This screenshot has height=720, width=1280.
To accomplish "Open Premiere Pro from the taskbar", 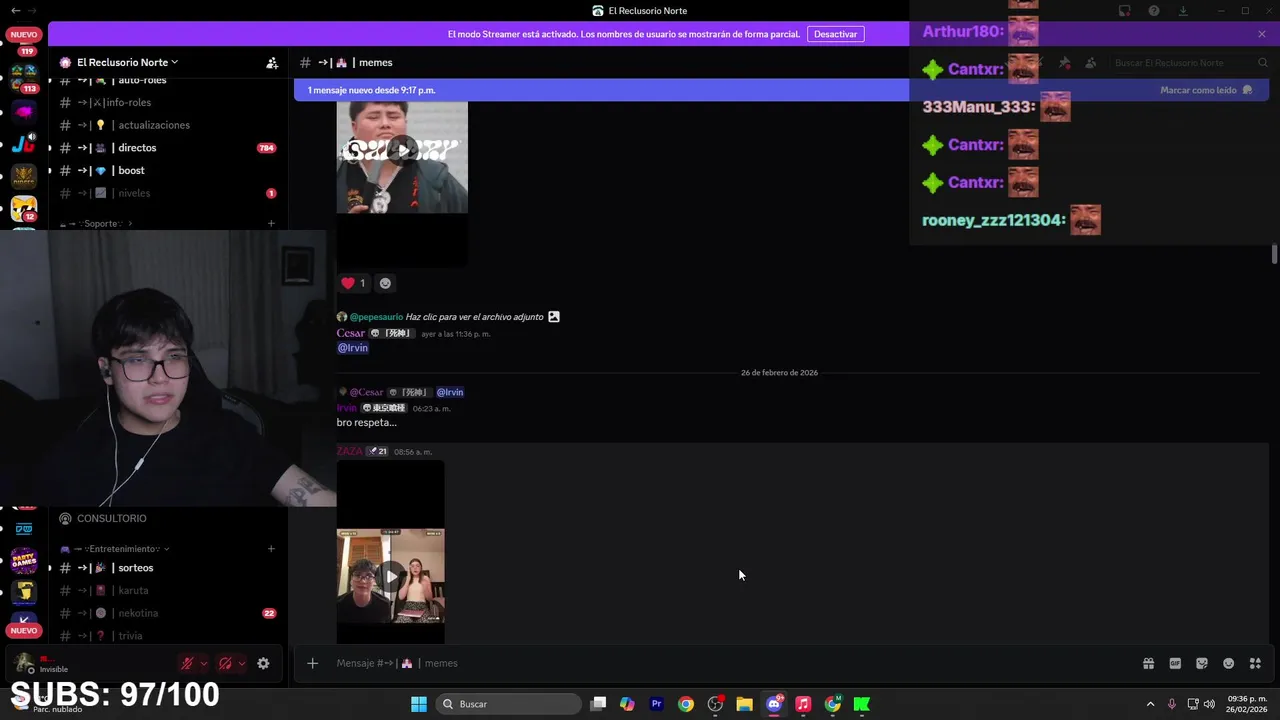I will [657, 704].
